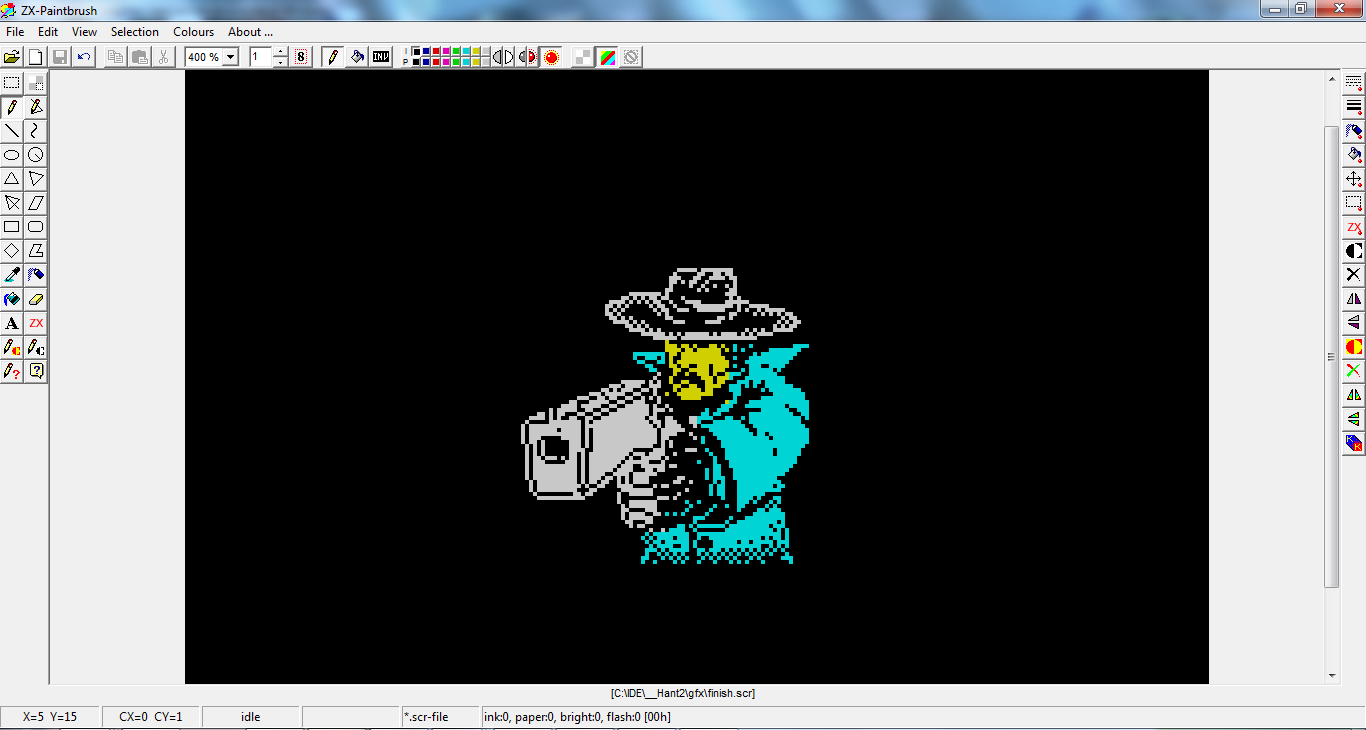Pick the eyedropper color picker tool
Viewport: 1366px width, 730px height.
pyautogui.click(x=12, y=275)
